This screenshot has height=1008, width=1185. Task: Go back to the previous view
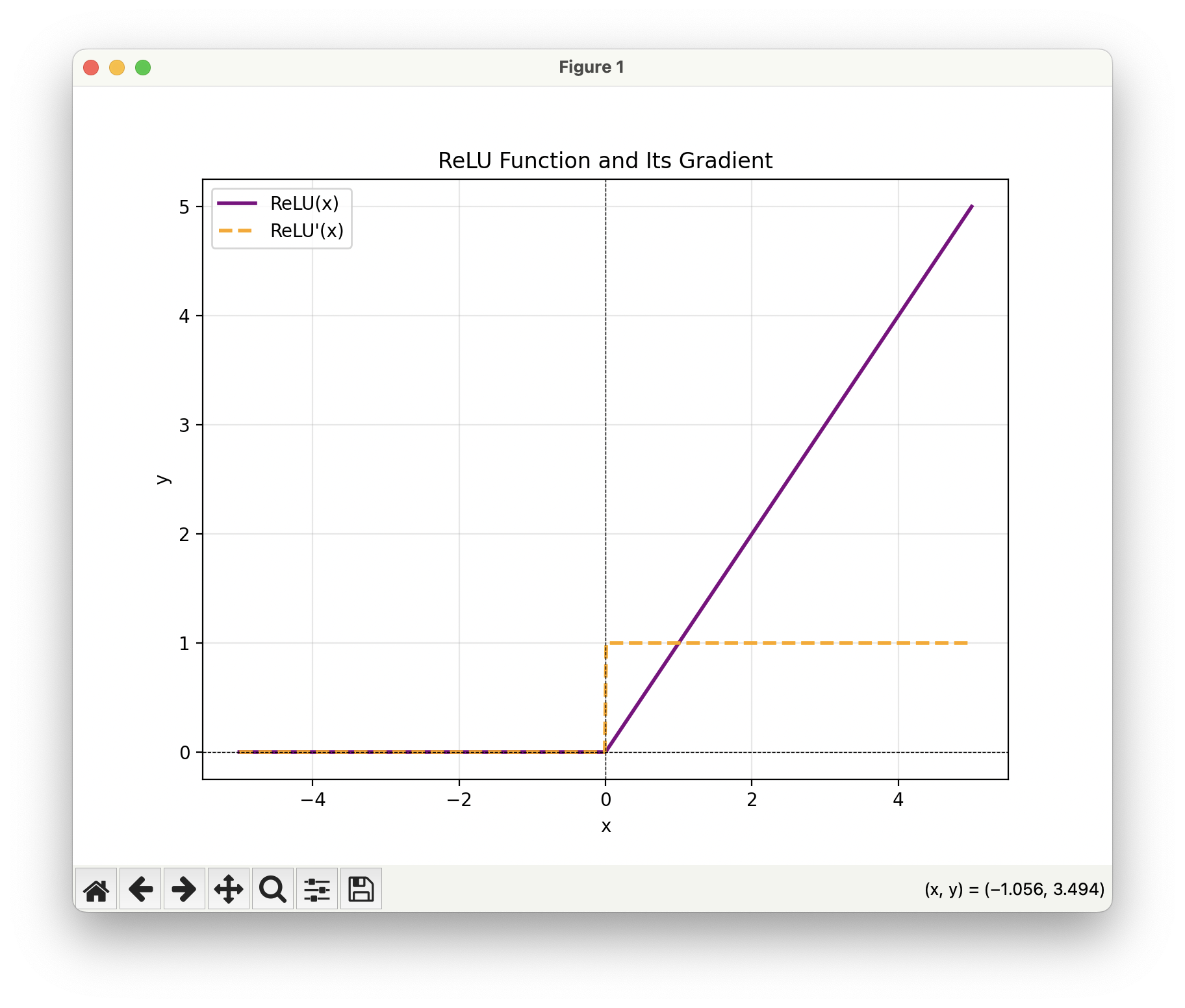tap(140, 889)
